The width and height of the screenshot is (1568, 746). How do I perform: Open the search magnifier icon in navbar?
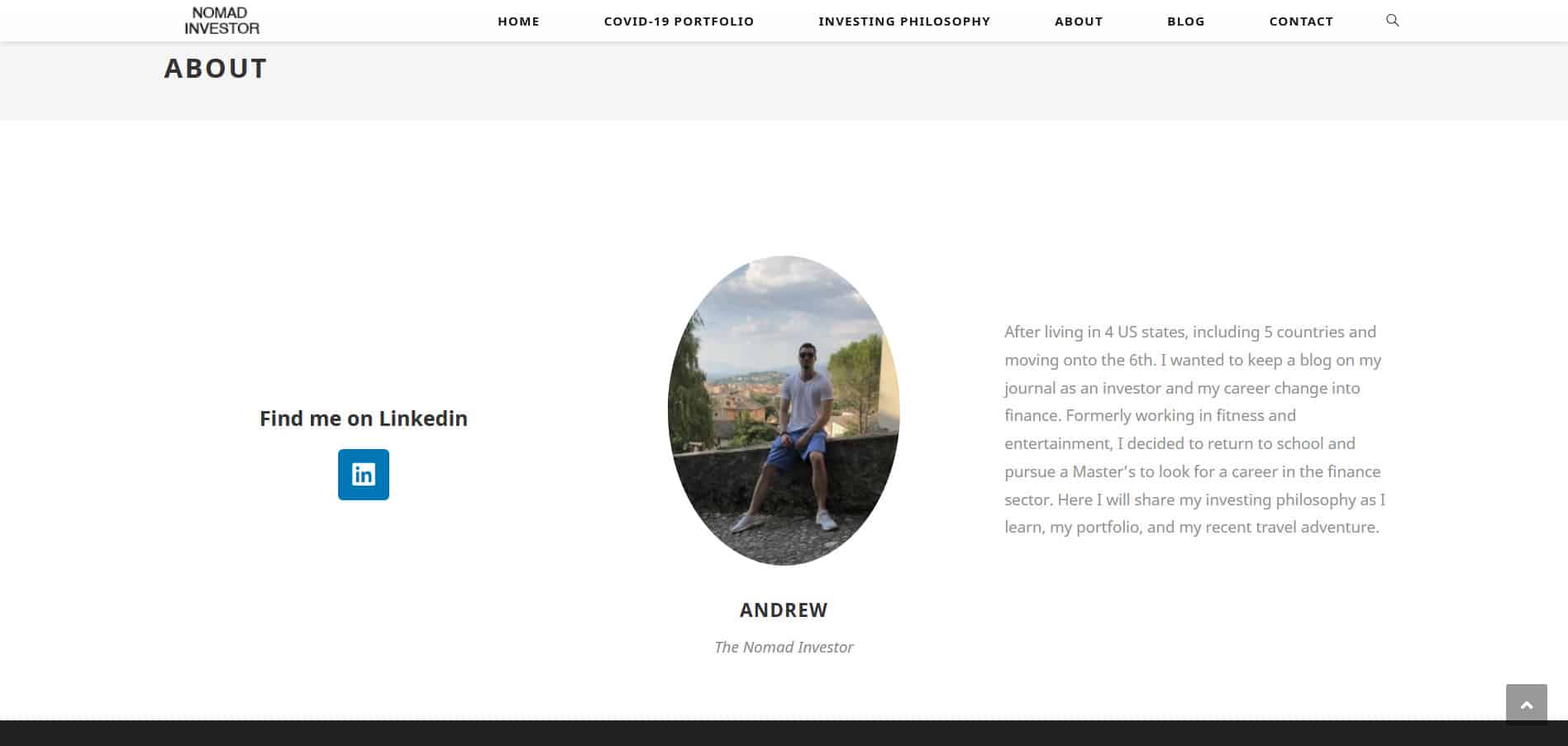pyautogui.click(x=1392, y=21)
